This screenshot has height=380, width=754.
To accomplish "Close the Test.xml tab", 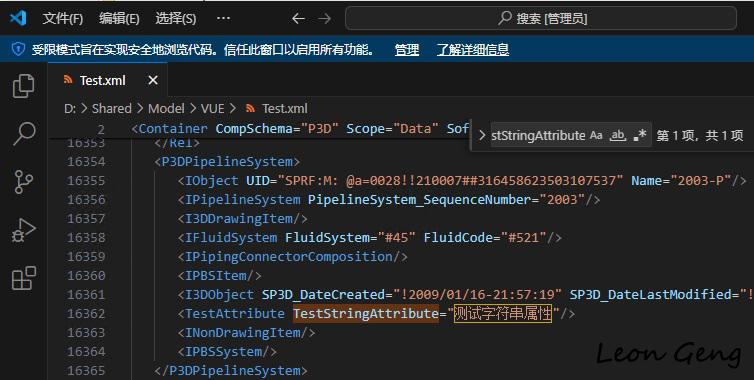I will click(x=153, y=80).
